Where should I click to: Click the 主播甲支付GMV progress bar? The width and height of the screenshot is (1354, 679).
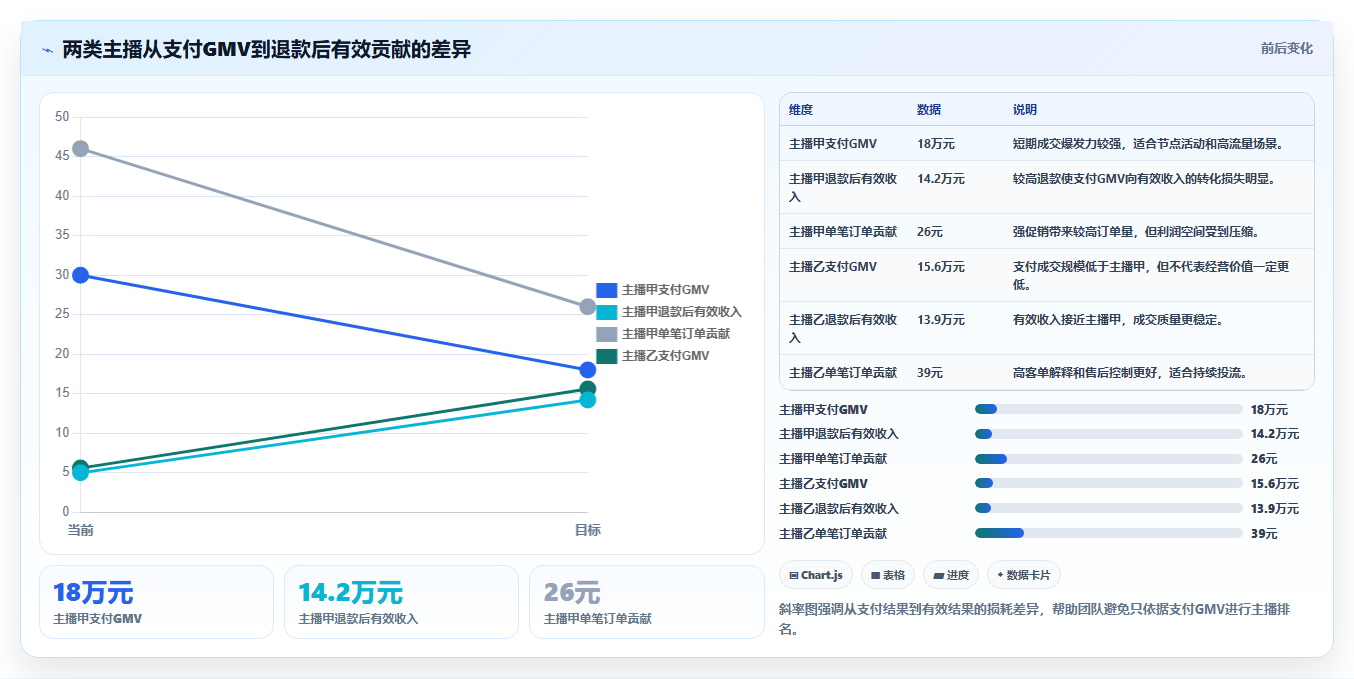[1109, 409]
